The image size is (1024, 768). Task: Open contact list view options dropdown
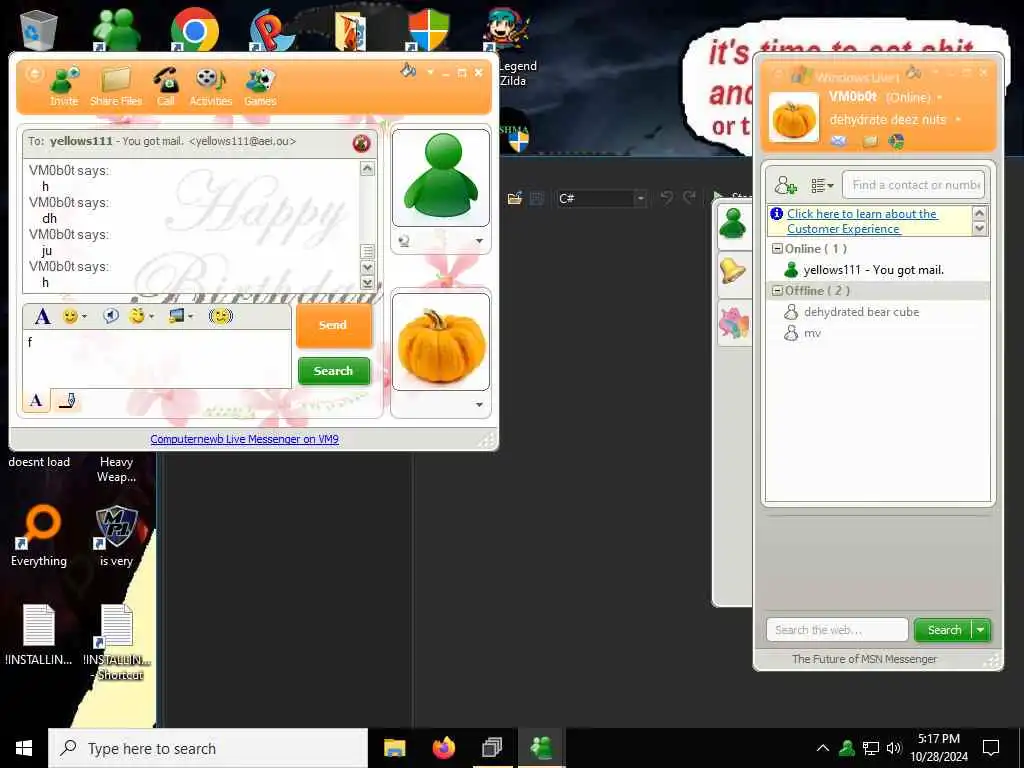tap(822, 185)
